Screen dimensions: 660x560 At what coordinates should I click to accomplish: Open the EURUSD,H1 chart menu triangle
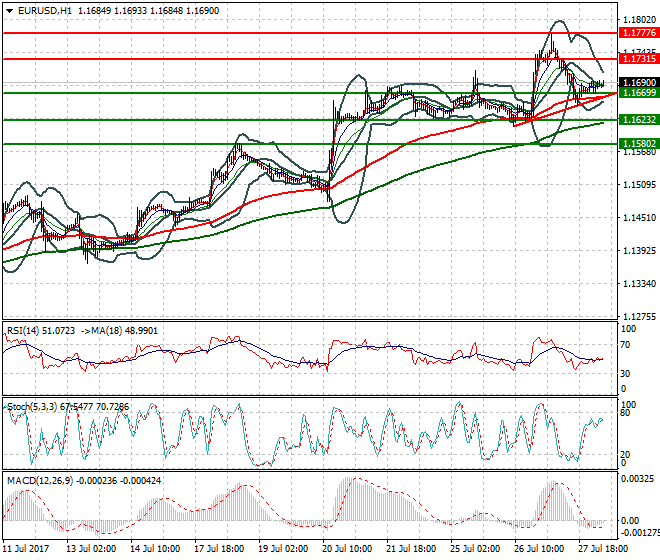[9, 11]
